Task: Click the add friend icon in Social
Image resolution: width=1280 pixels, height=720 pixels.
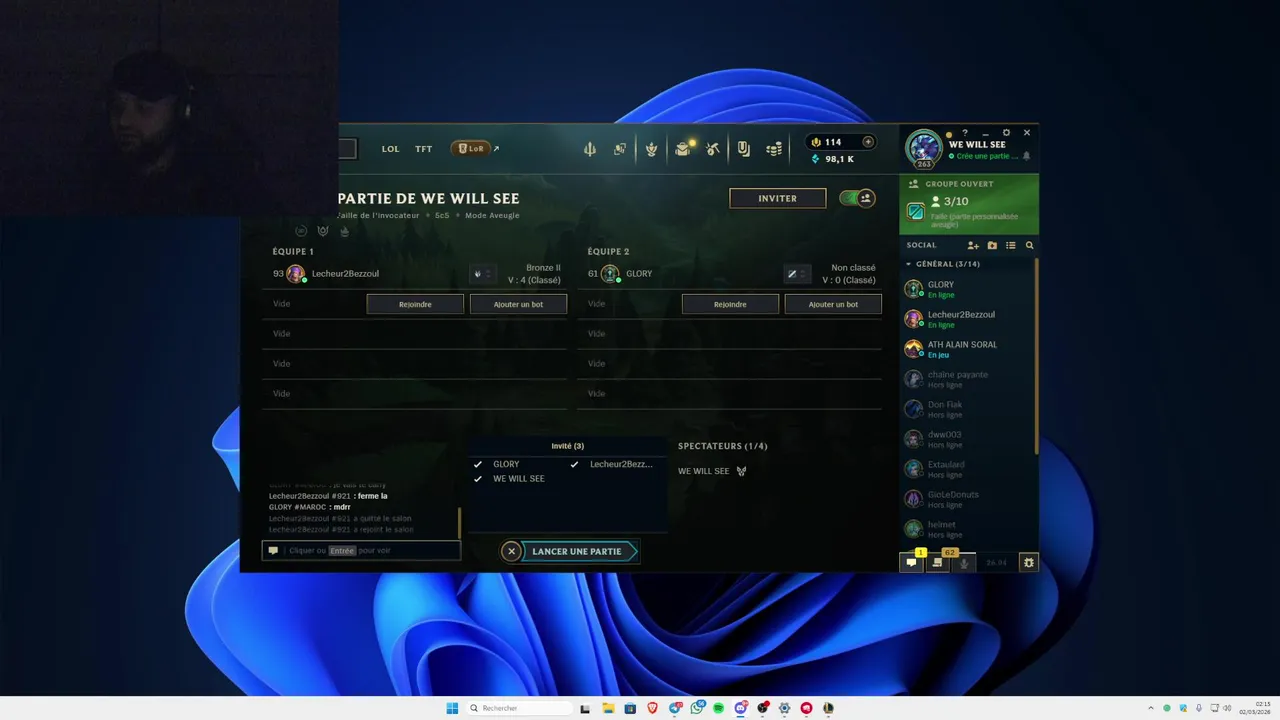Action: point(973,245)
